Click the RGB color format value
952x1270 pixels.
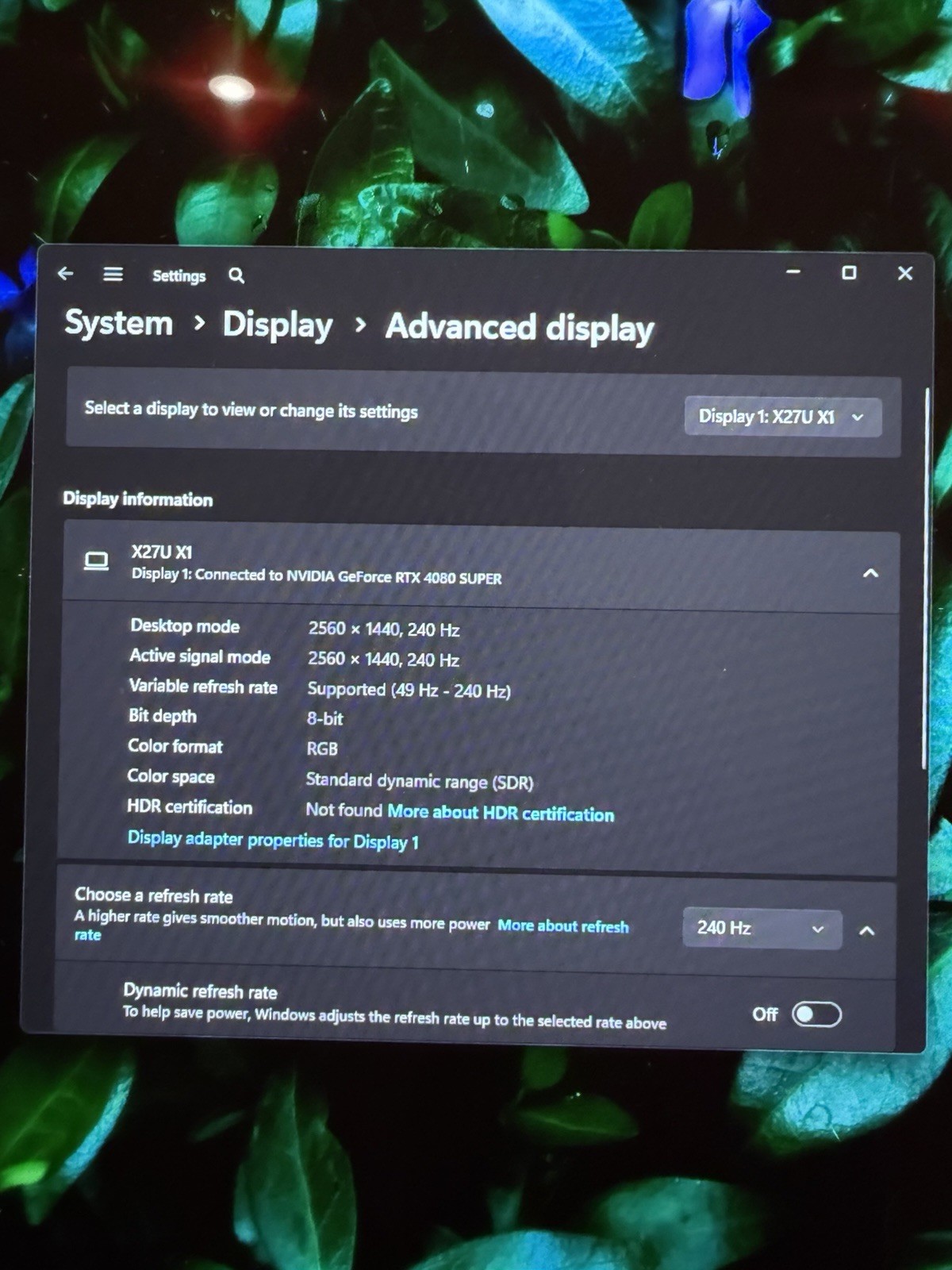[322, 749]
